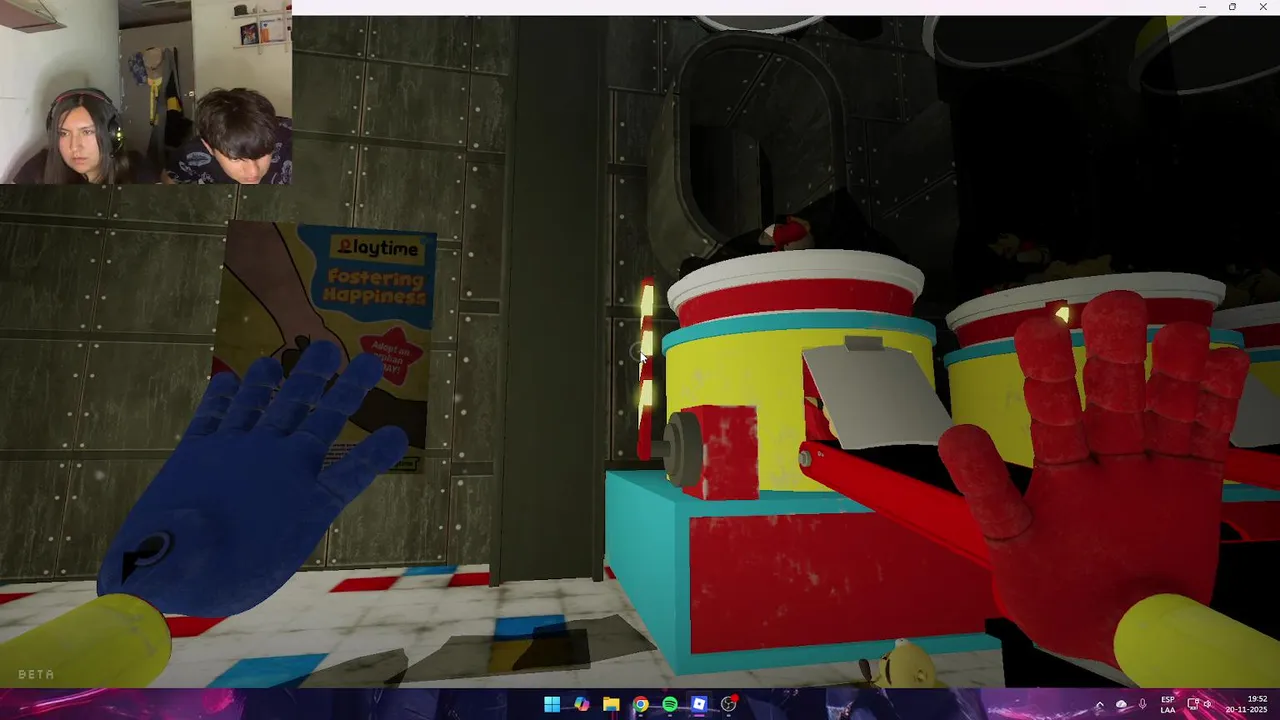Open Spotify from the taskbar

click(x=670, y=704)
